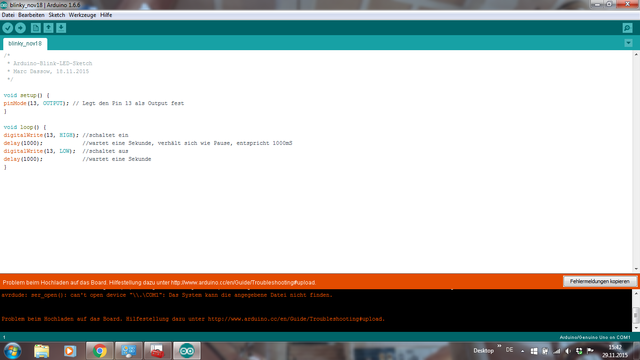Upload sketch using the arrow icon
The image size is (640, 360).
click(x=20, y=28)
